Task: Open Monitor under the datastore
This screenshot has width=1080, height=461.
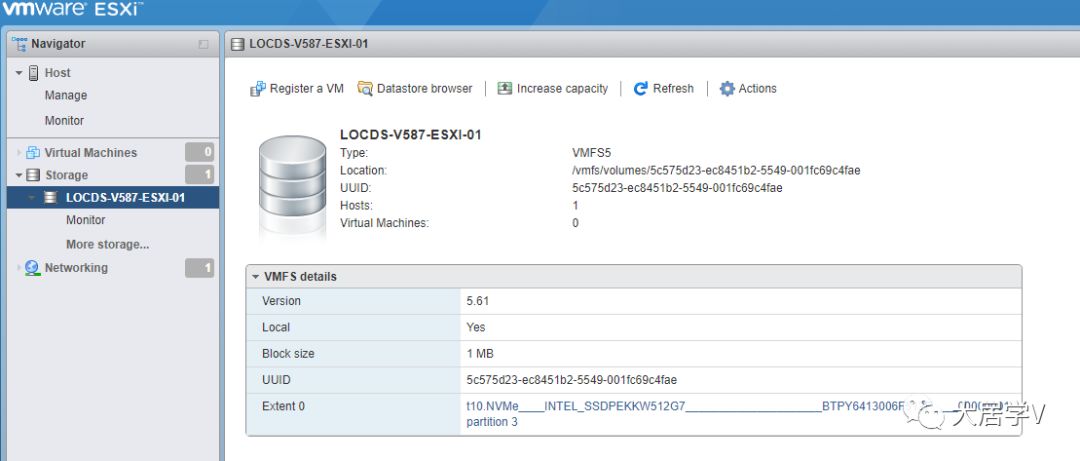Action: pos(85,221)
